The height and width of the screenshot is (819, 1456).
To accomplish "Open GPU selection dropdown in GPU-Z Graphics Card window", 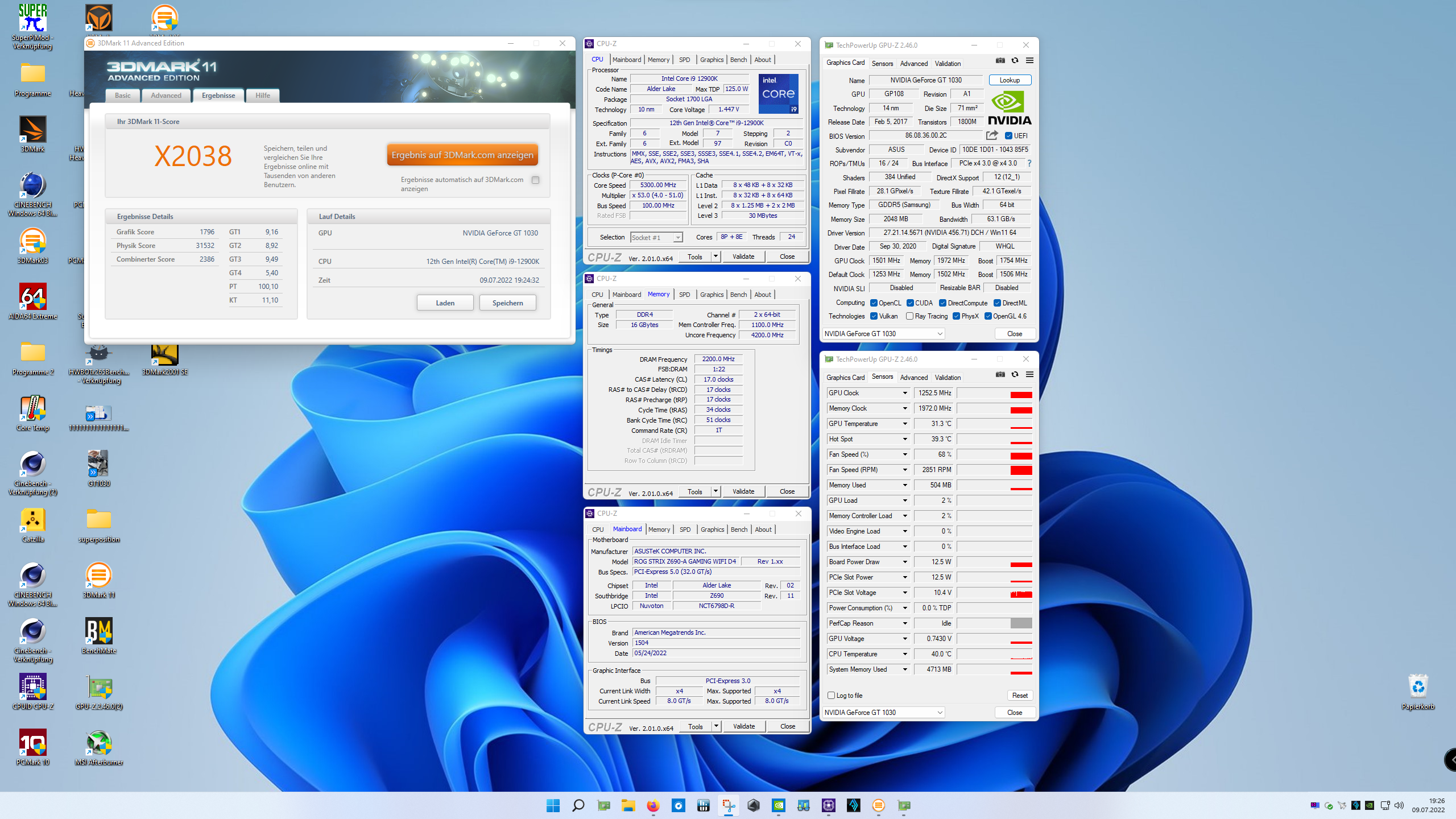I will 884,334.
